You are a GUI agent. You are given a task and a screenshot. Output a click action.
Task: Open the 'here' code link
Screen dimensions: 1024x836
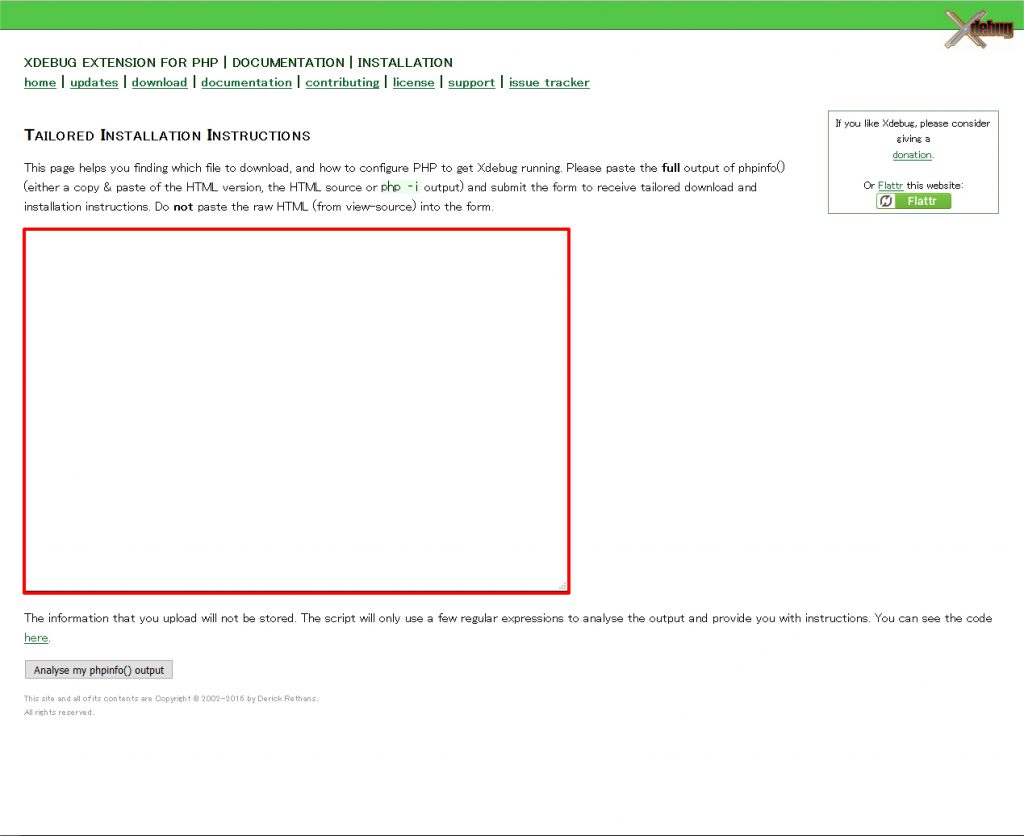(x=36, y=638)
